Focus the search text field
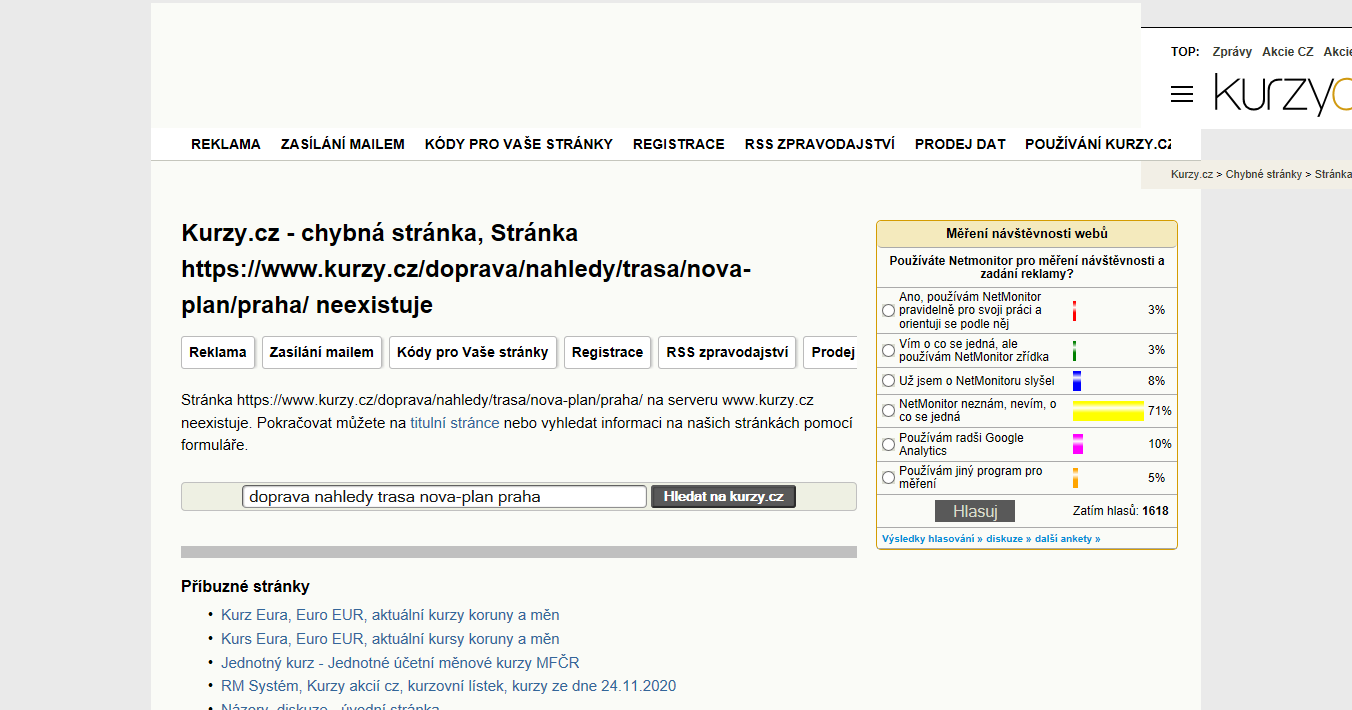1352x710 pixels. pos(445,496)
